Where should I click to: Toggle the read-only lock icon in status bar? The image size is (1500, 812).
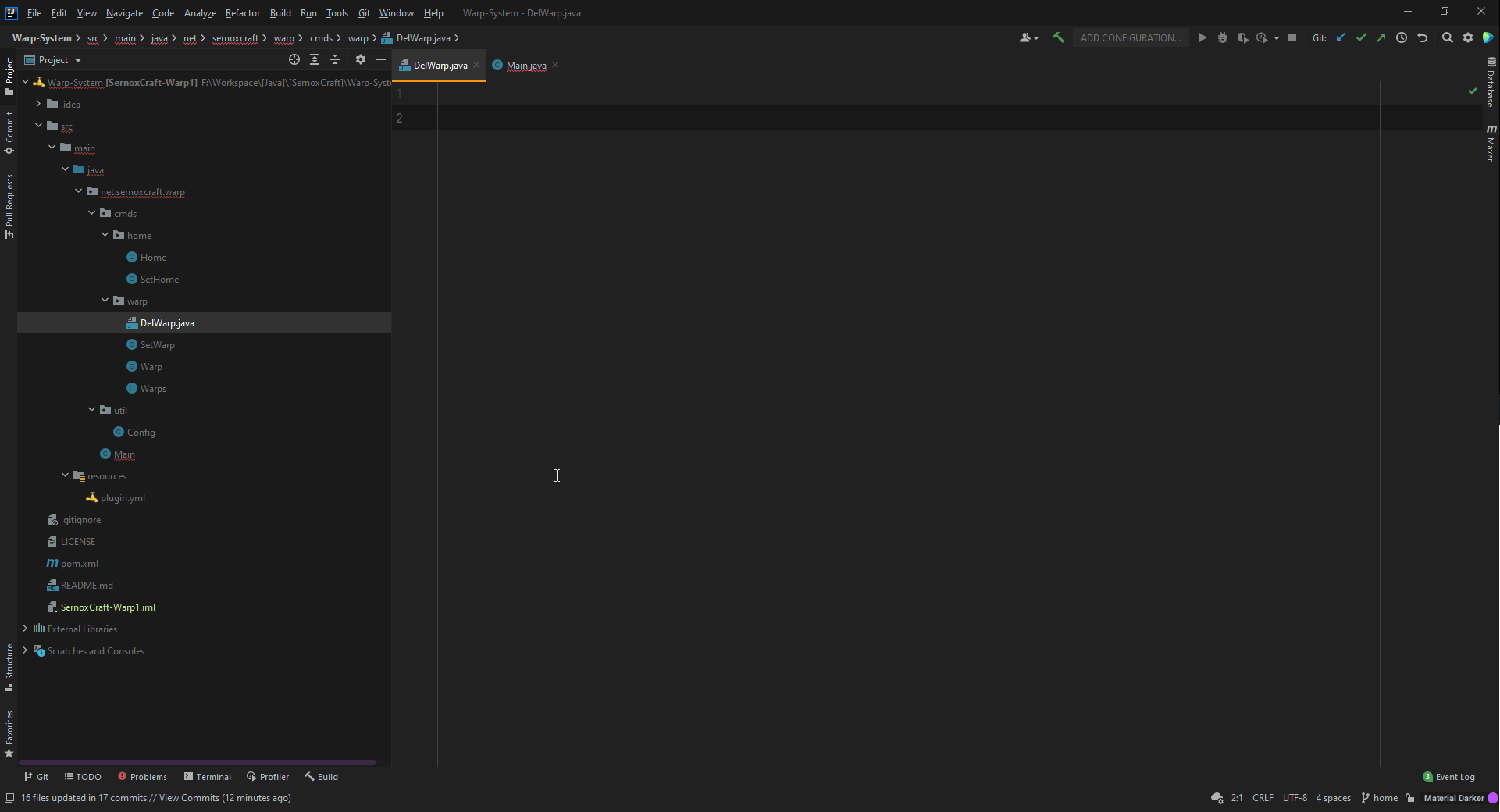pos(1410,798)
